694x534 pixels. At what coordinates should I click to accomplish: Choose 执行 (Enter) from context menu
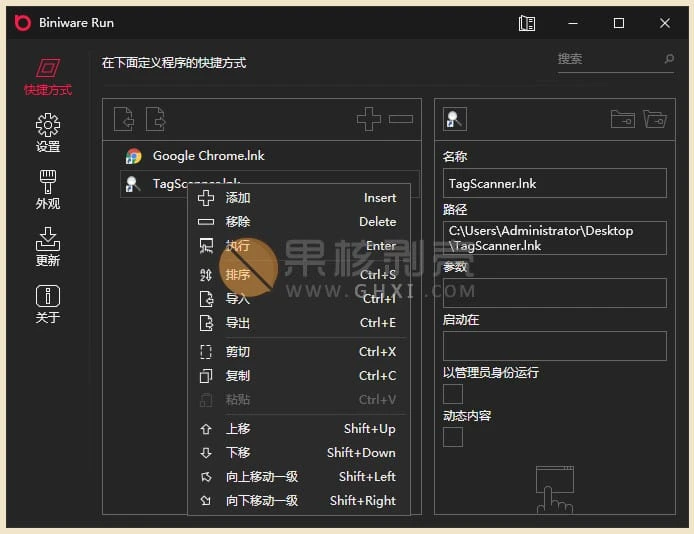point(299,246)
